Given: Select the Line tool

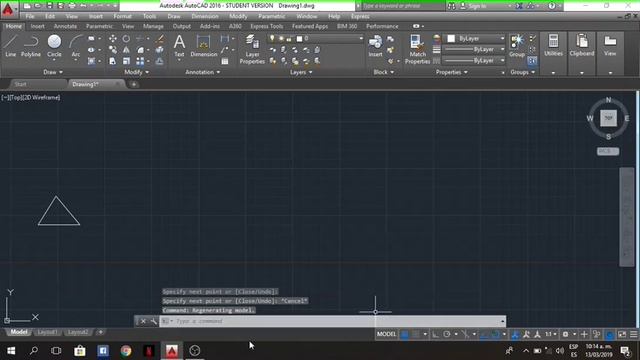Looking at the screenshot, I should pos(11,46).
